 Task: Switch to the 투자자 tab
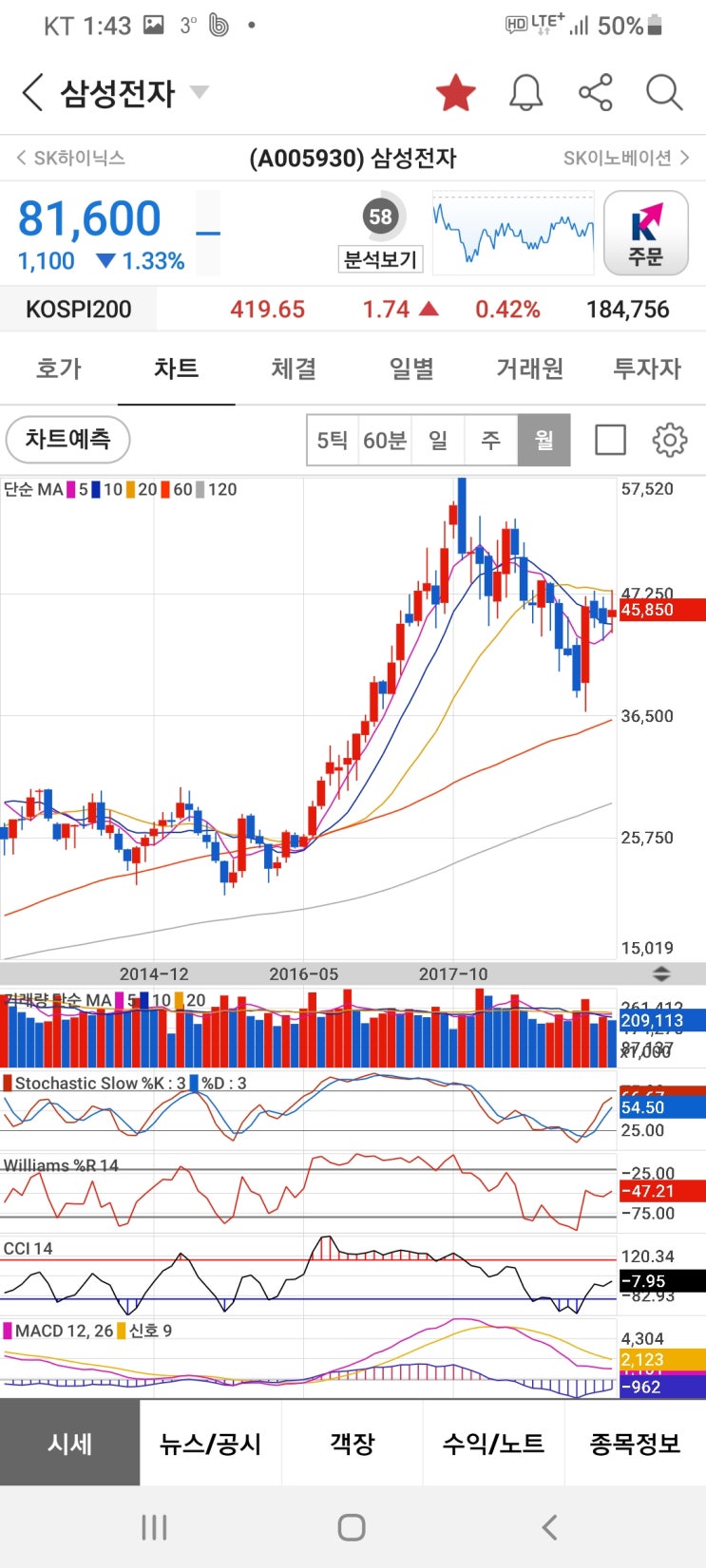(x=647, y=368)
